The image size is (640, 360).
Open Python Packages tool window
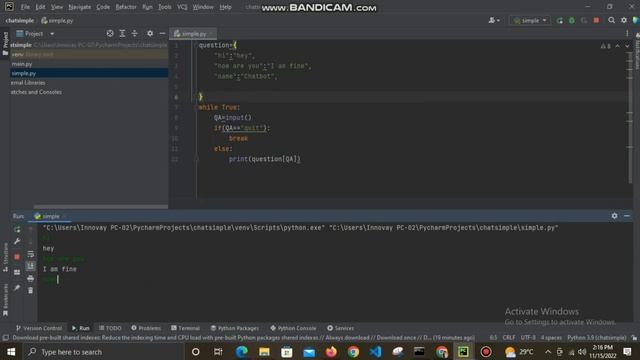pos(235,328)
